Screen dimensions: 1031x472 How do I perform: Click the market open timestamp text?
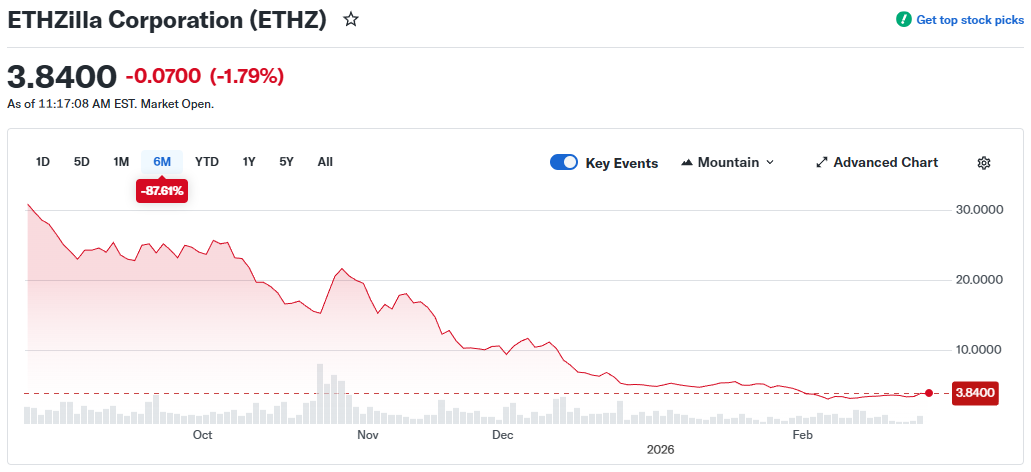point(110,104)
